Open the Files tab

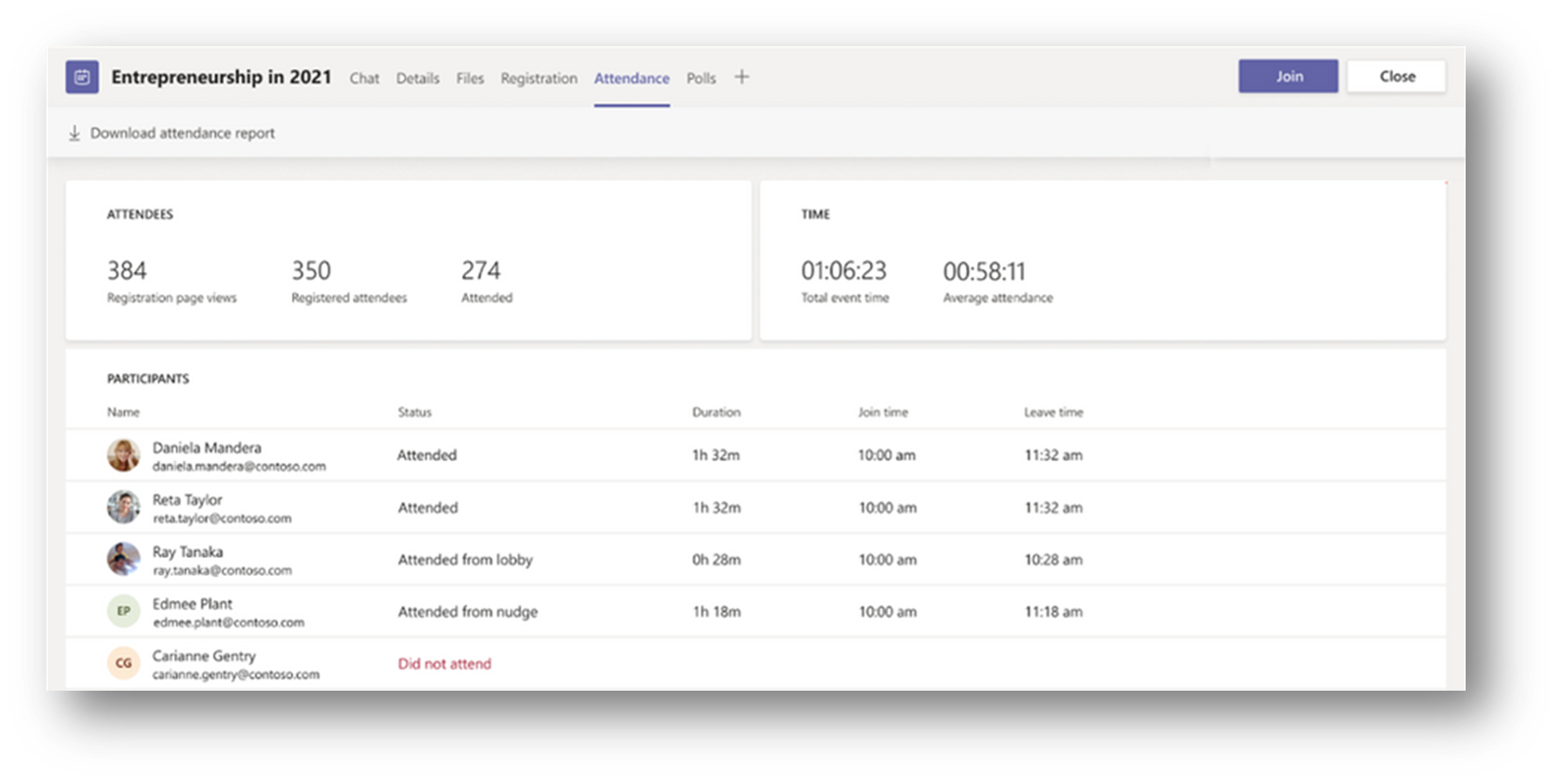pyautogui.click(x=470, y=79)
